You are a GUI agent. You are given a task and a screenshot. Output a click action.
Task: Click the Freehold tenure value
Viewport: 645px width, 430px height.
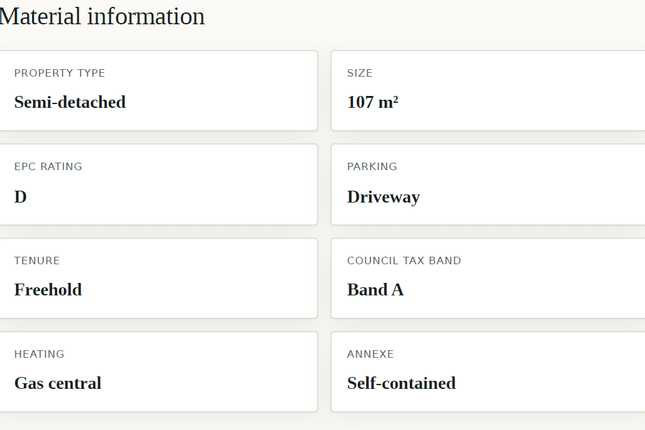click(48, 290)
